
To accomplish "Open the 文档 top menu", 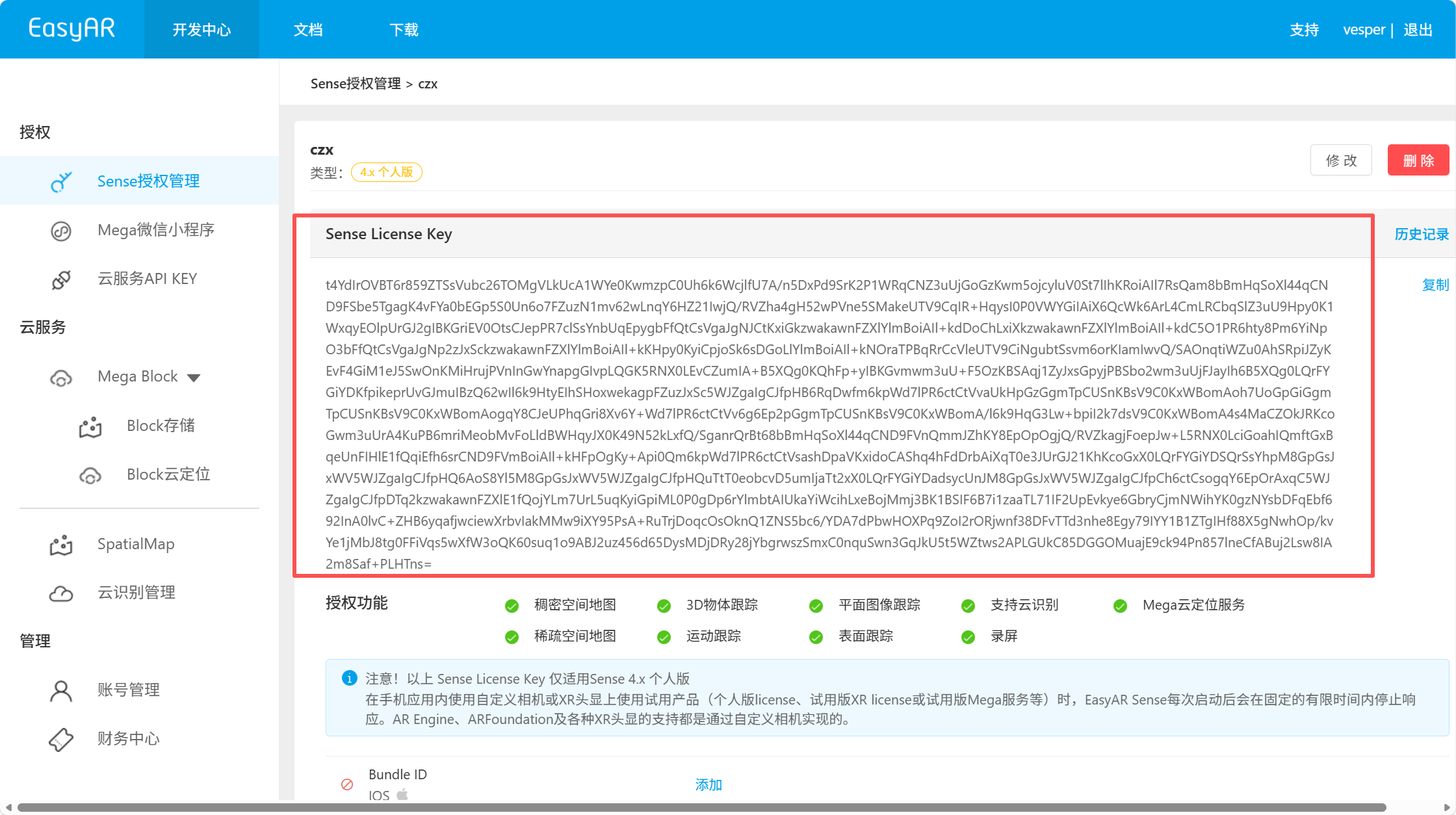I will [x=308, y=30].
